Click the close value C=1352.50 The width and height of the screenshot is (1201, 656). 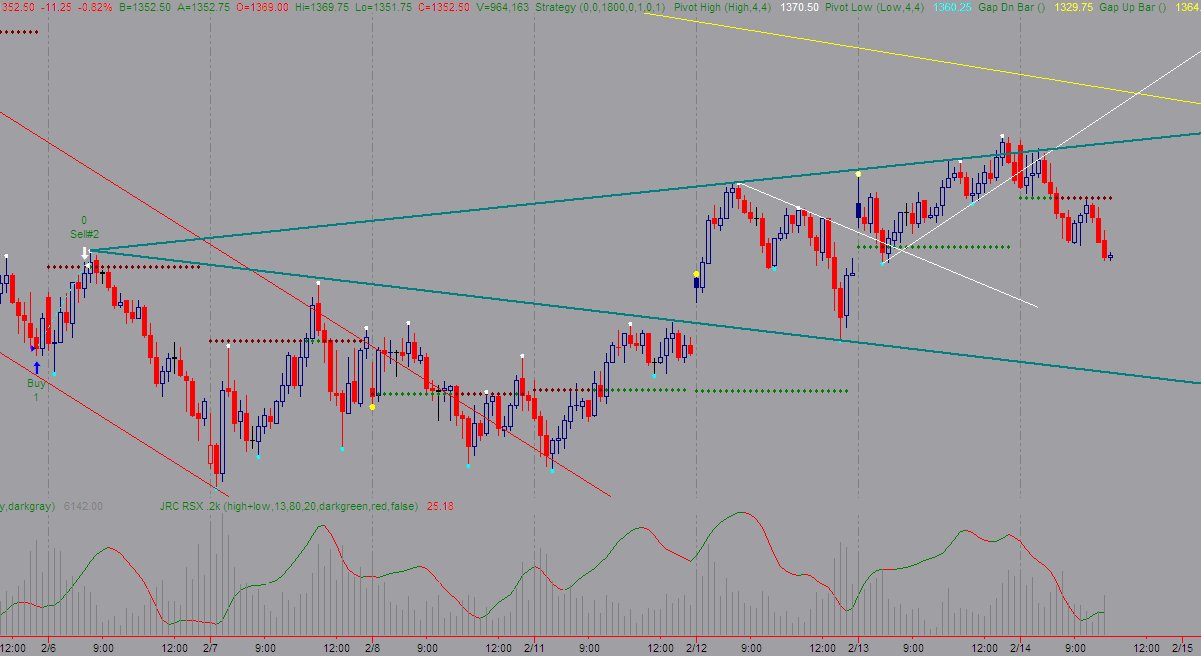coord(444,7)
